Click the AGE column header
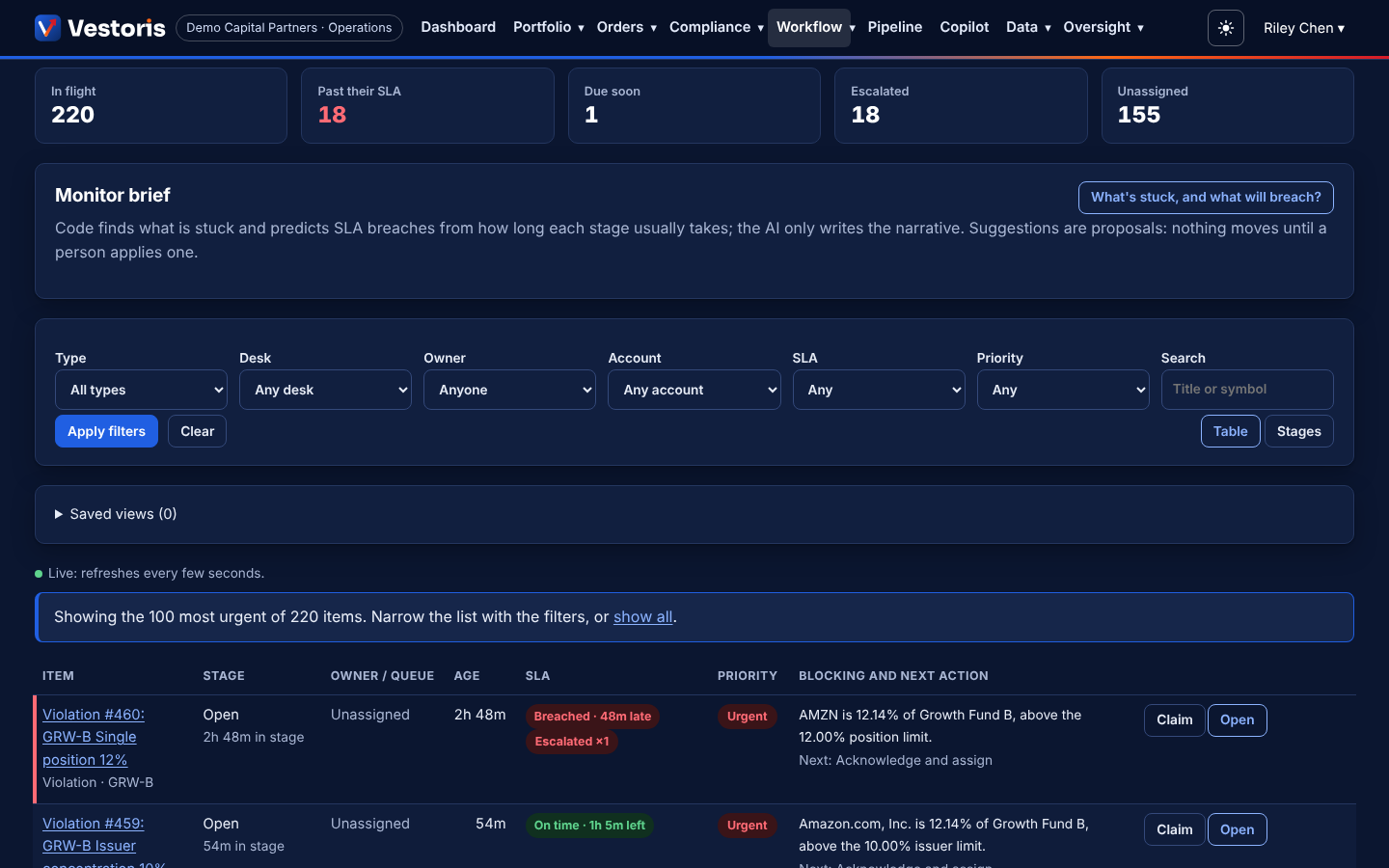The height and width of the screenshot is (868, 1389). [x=467, y=676]
